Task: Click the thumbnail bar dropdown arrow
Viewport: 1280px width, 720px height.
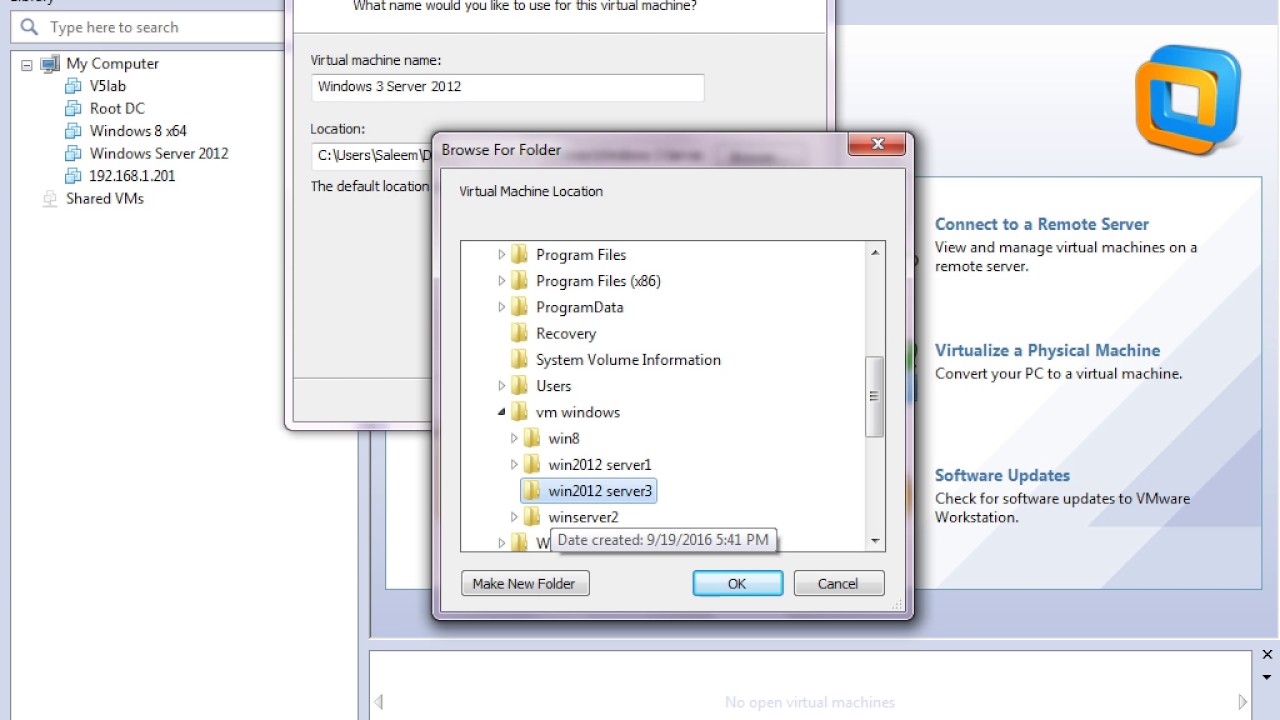Action: (1267, 677)
